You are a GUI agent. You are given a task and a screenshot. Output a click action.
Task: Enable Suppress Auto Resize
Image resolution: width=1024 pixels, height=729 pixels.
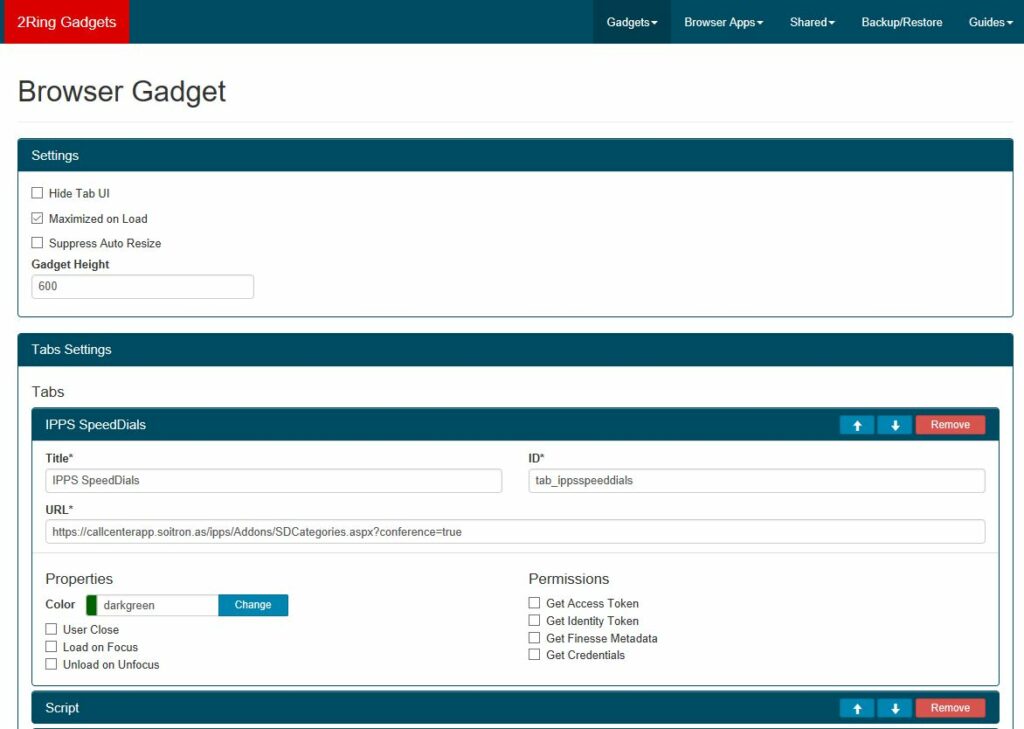pos(37,243)
